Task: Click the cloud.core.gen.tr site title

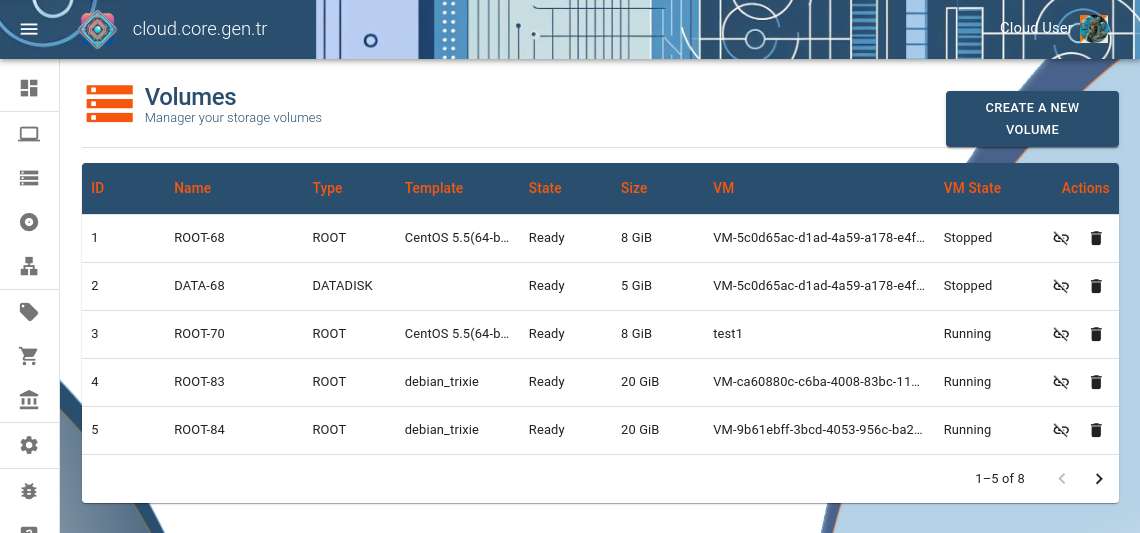Action: [199, 30]
